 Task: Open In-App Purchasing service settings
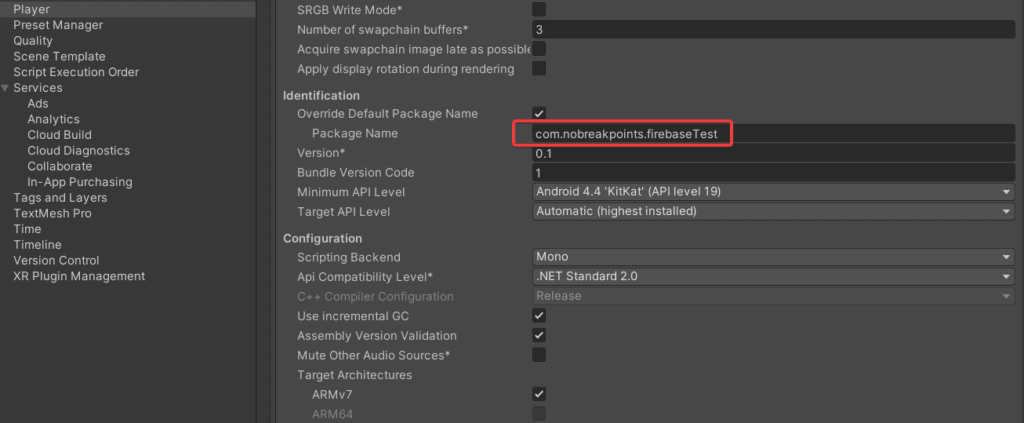coord(80,181)
